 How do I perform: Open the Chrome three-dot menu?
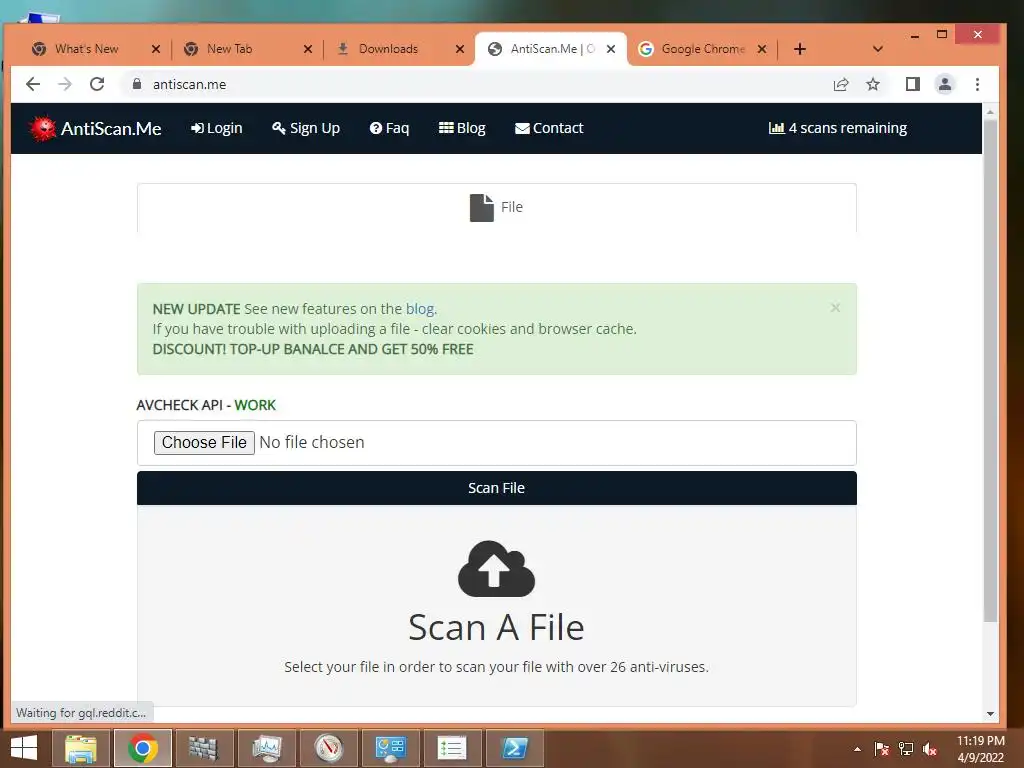977,84
